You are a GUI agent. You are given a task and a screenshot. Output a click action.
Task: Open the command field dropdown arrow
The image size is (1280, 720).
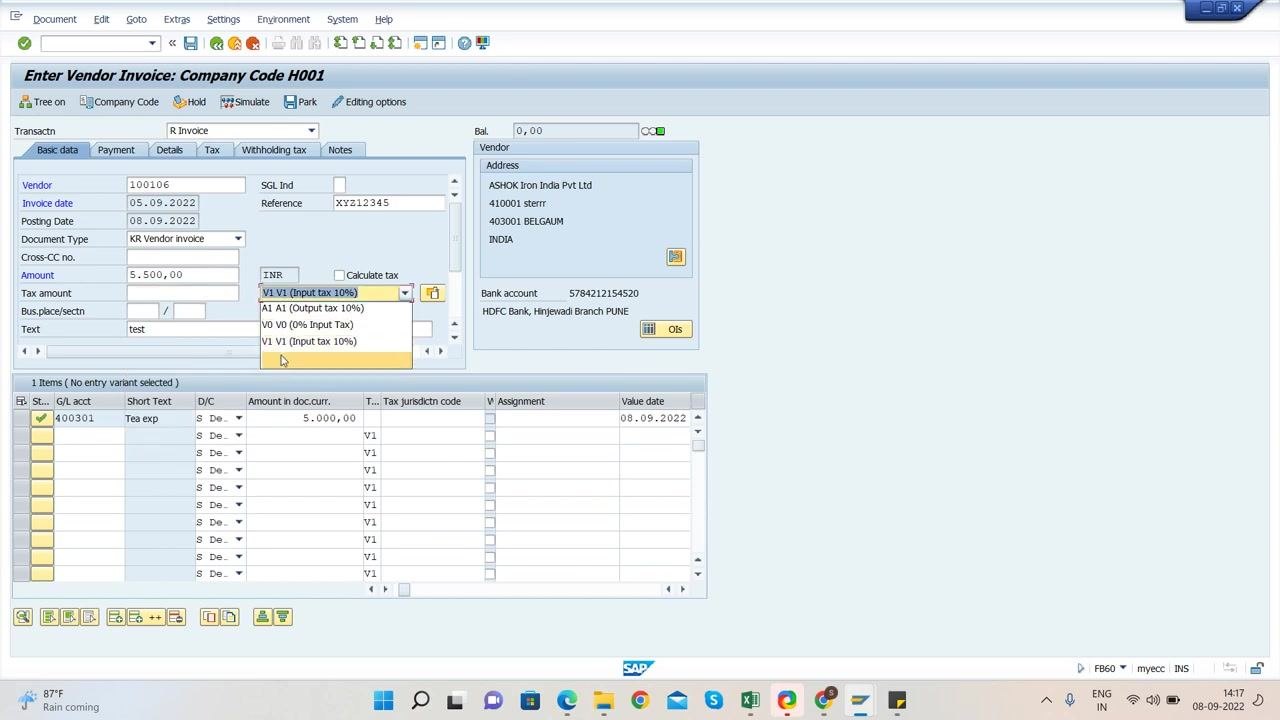click(152, 43)
